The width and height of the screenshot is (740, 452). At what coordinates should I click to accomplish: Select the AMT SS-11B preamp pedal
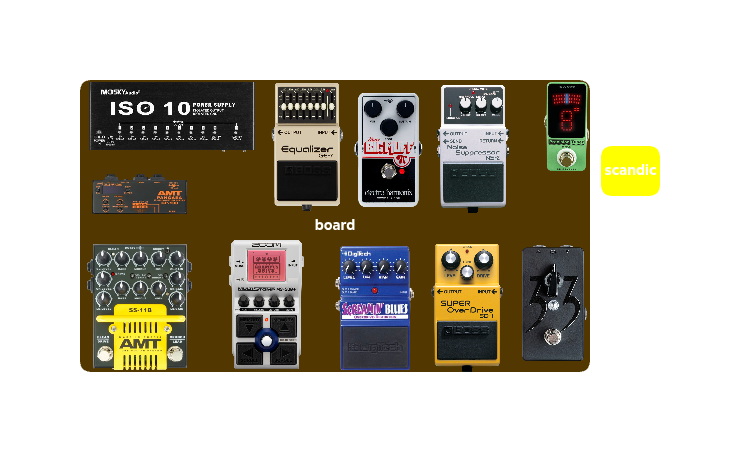click(x=140, y=307)
